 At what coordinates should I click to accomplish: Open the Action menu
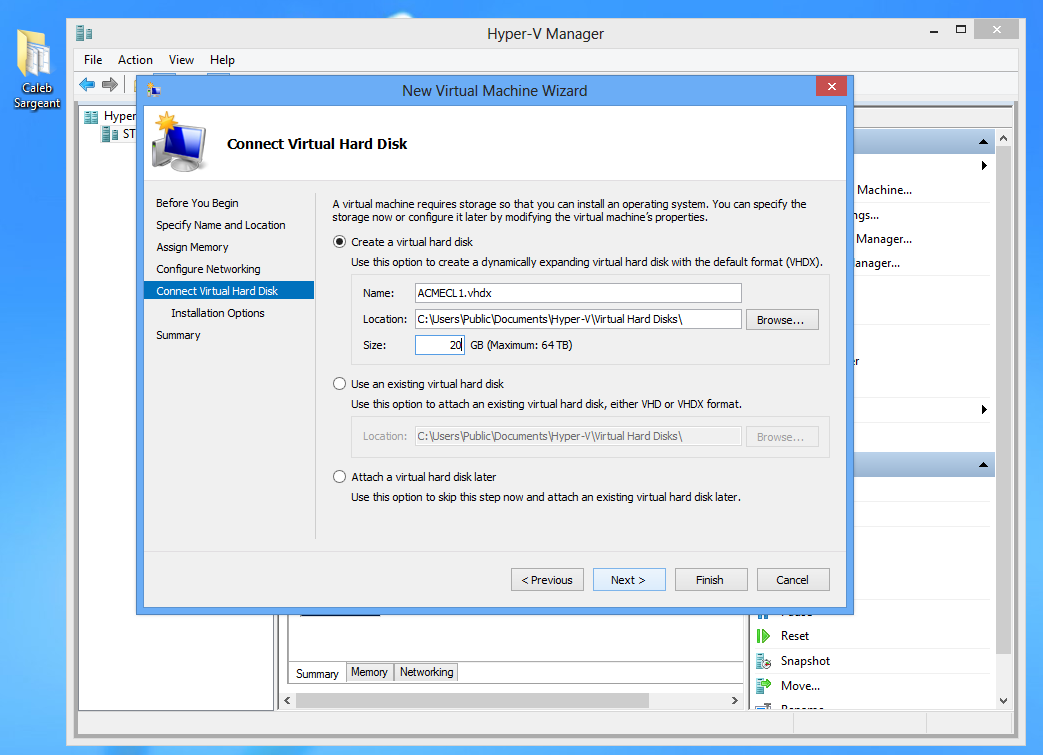point(135,60)
